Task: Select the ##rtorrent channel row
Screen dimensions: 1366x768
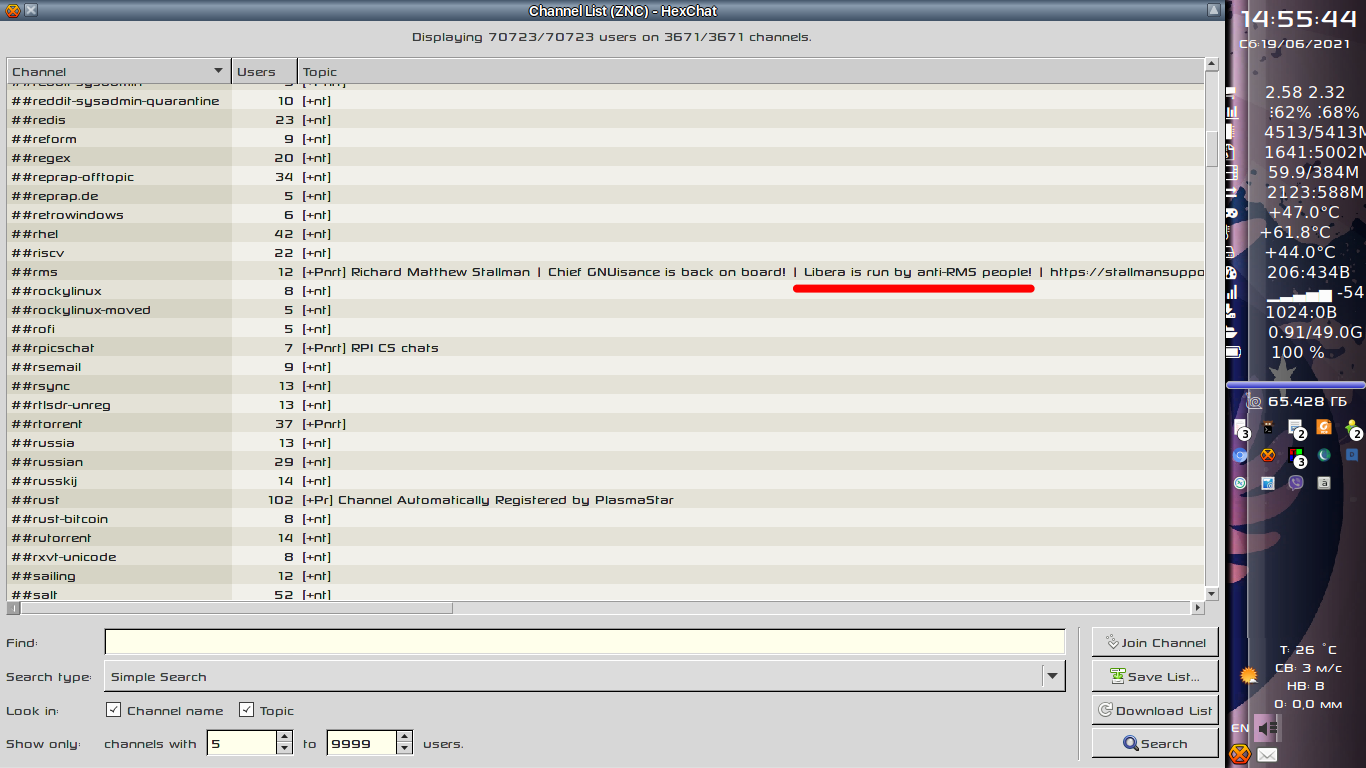Action: click(605, 424)
